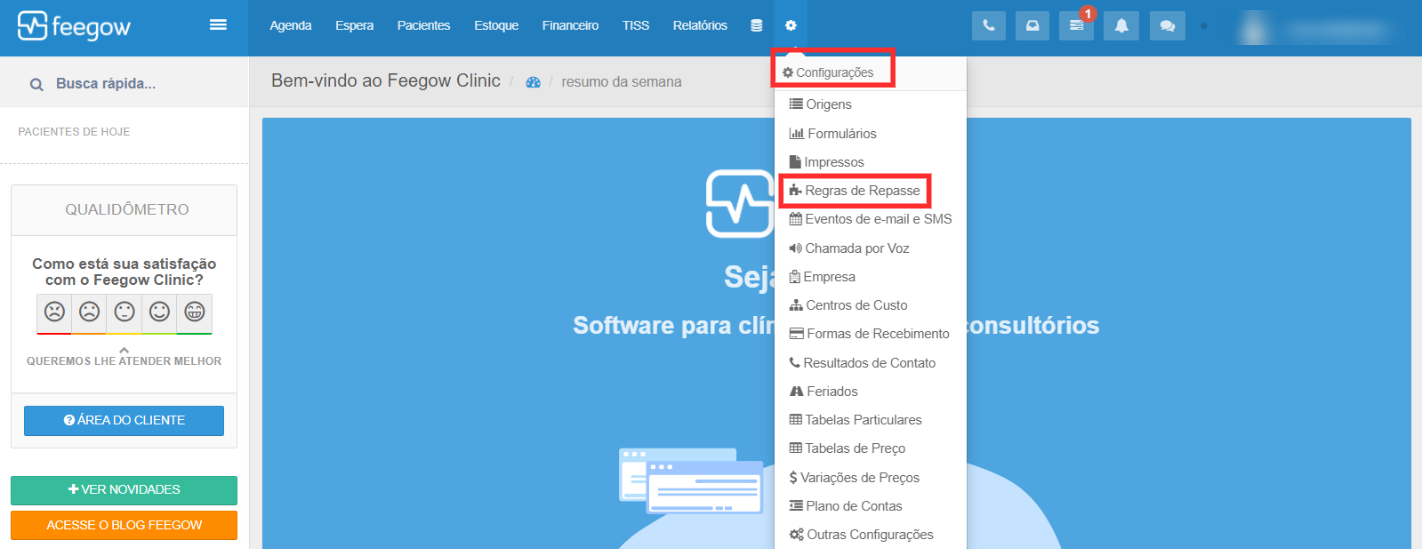Click 'resumo da semana' breadcrumb text
The image size is (1422, 549).
point(622,82)
